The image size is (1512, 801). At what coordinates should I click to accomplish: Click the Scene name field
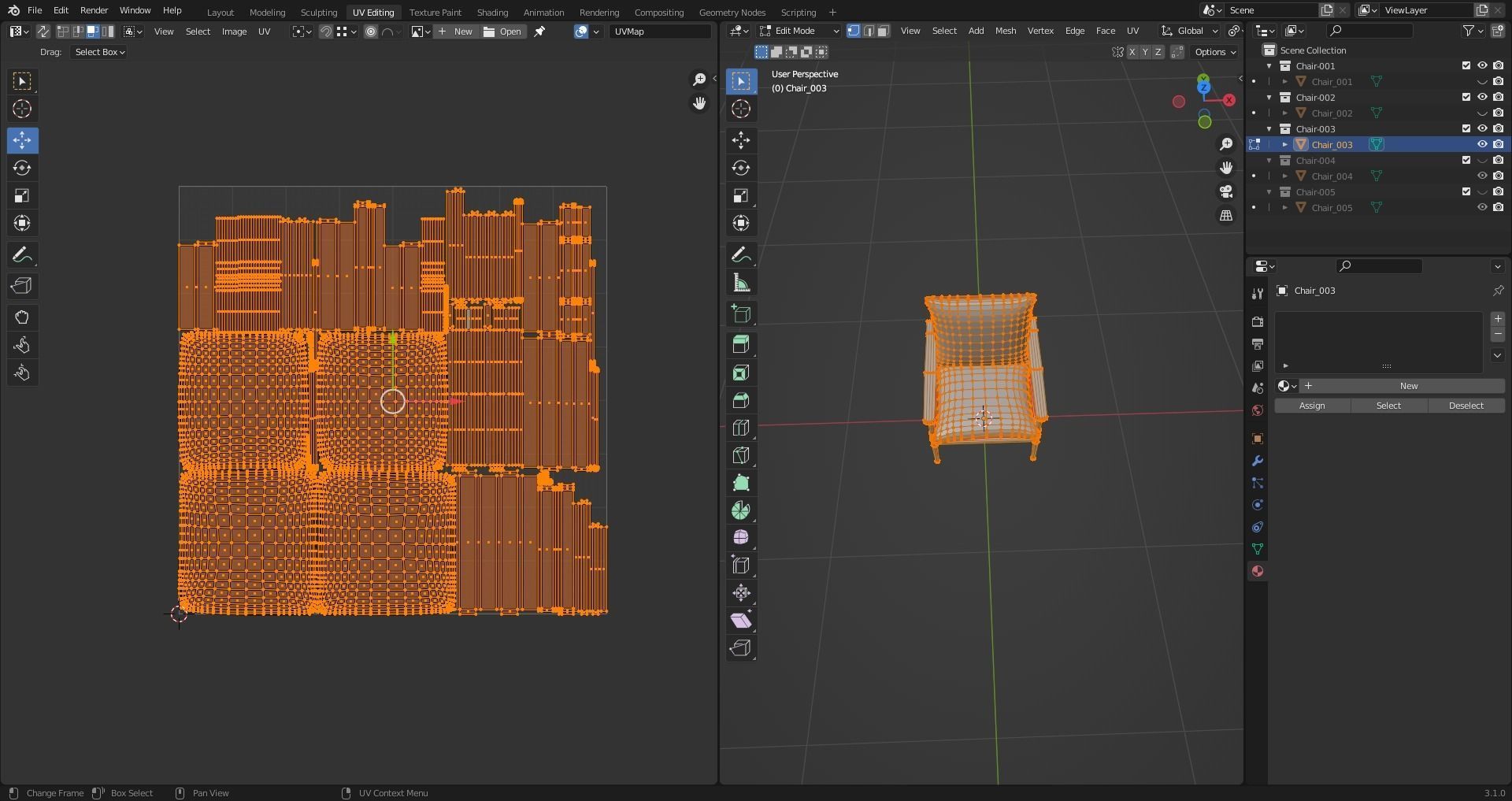click(x=1272, y=10)
